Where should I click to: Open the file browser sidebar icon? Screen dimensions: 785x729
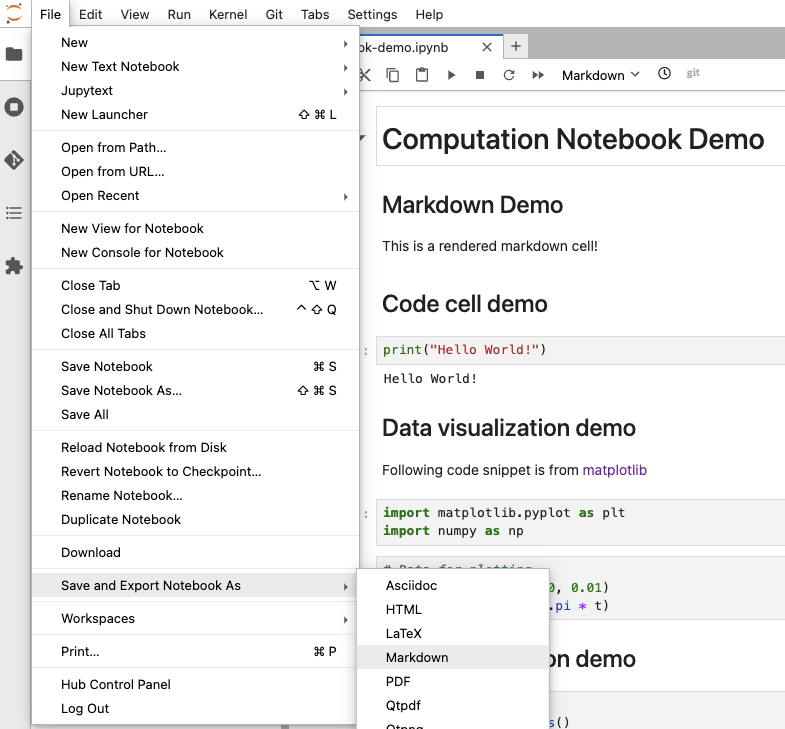(x=14, y=54)
